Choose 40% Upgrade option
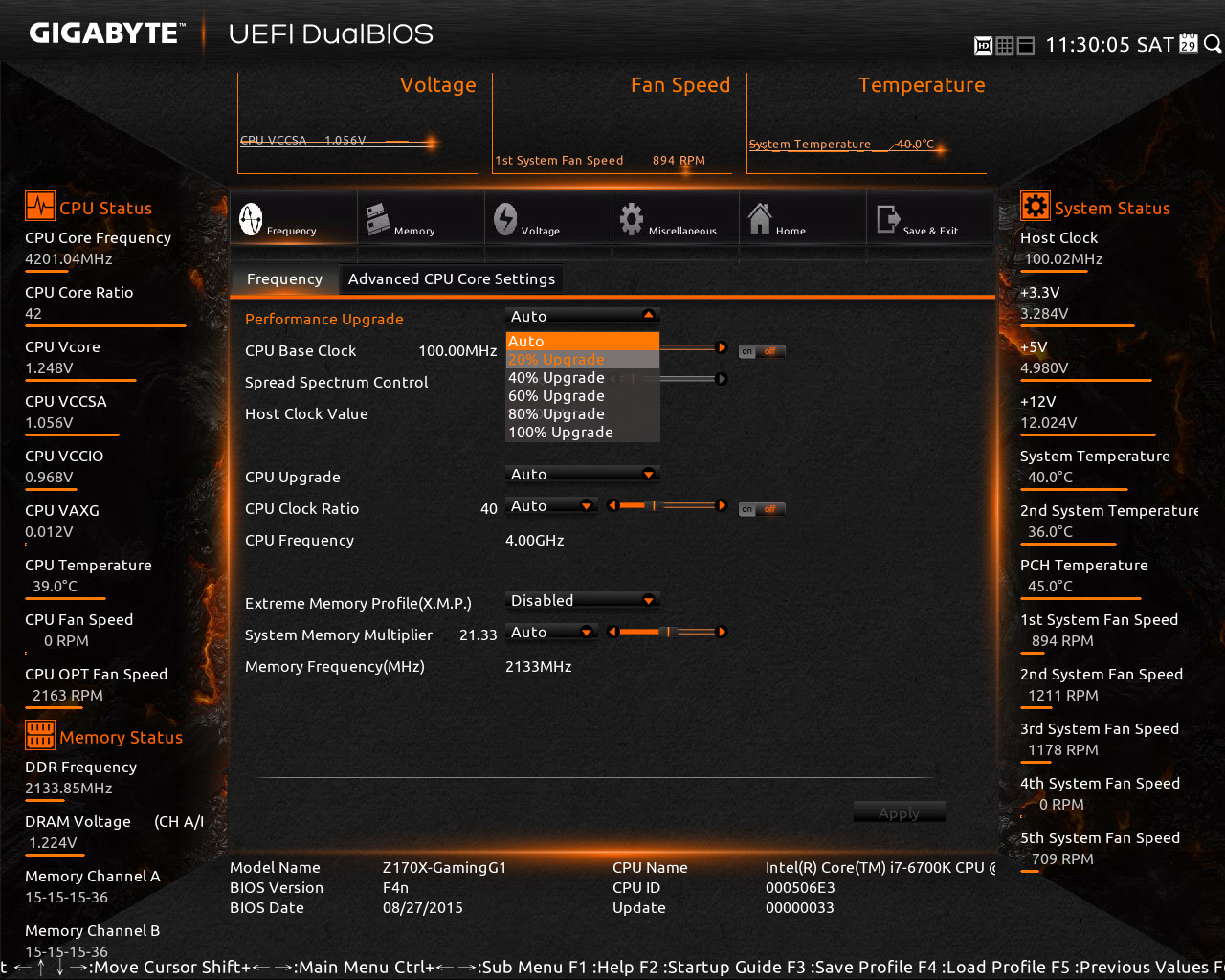This screenshot has width=1225, height=980. (x=583, y=378)
